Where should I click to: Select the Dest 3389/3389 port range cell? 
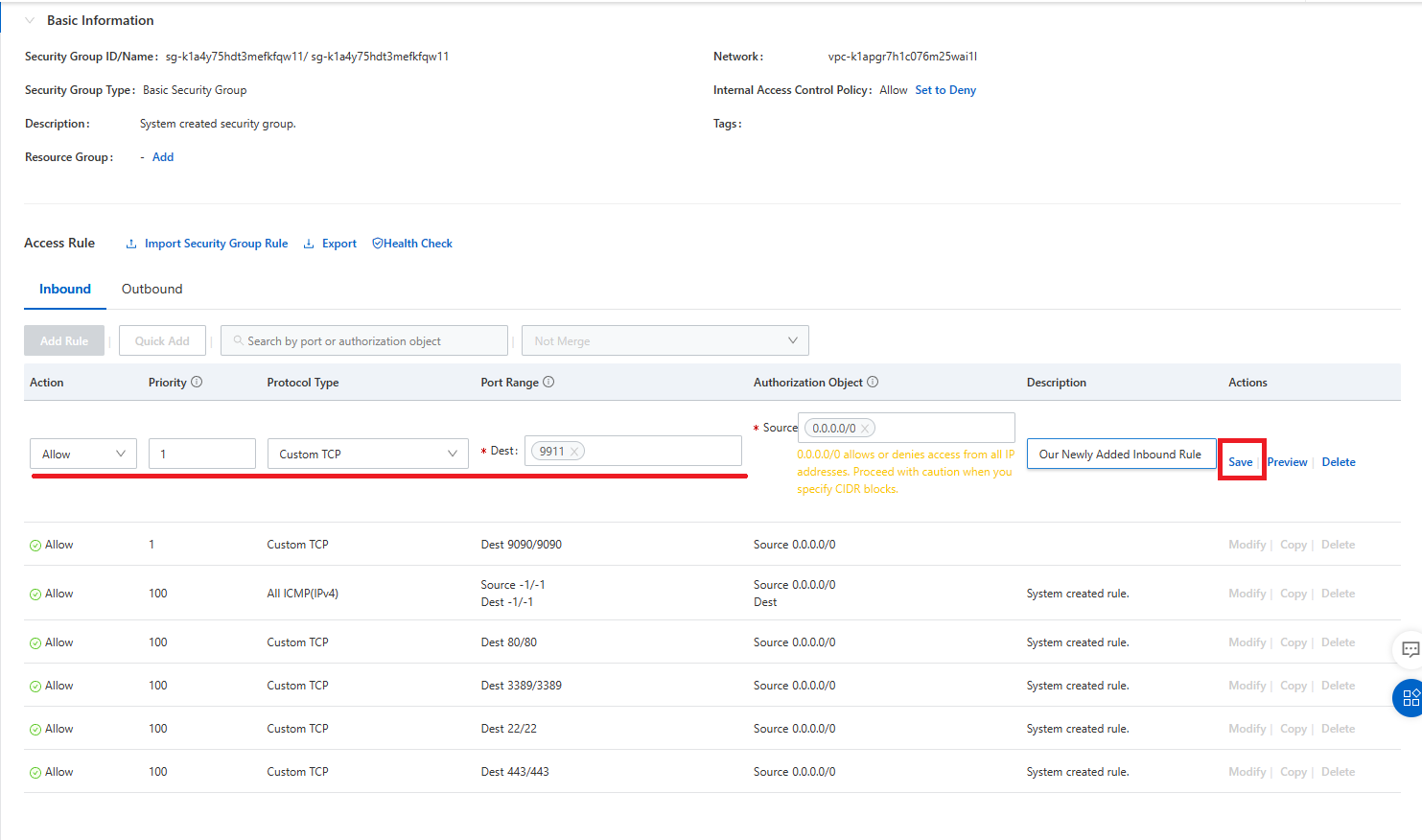click(522, 686)
